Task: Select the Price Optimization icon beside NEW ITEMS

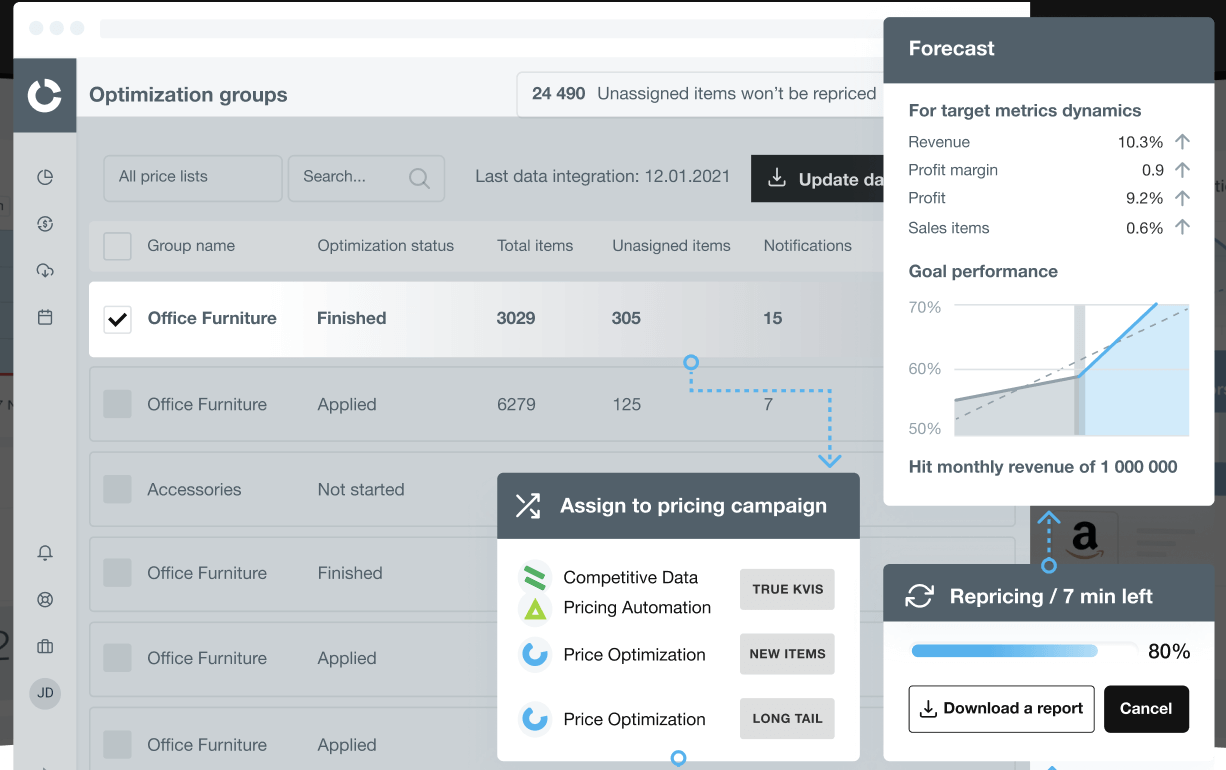Action: tap(536, 654)
